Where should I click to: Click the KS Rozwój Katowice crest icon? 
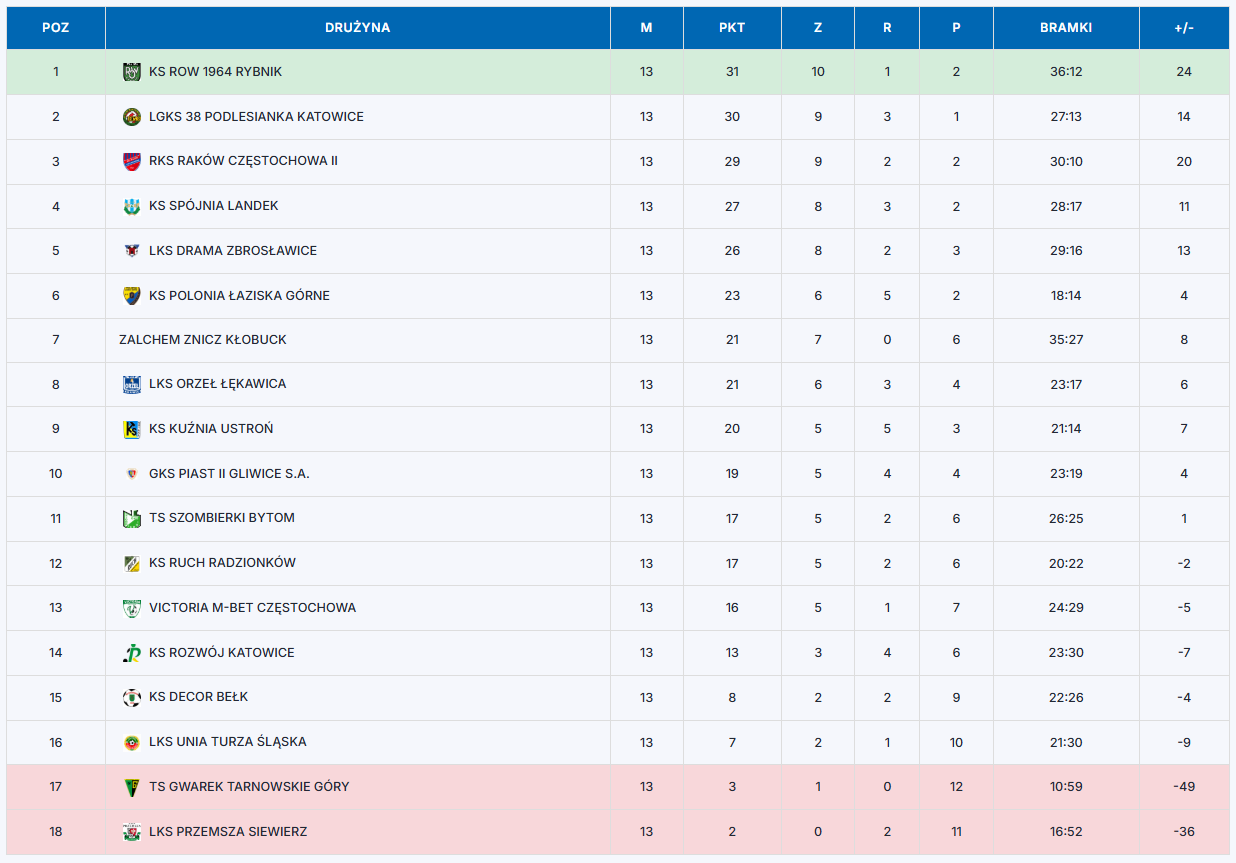131,653
